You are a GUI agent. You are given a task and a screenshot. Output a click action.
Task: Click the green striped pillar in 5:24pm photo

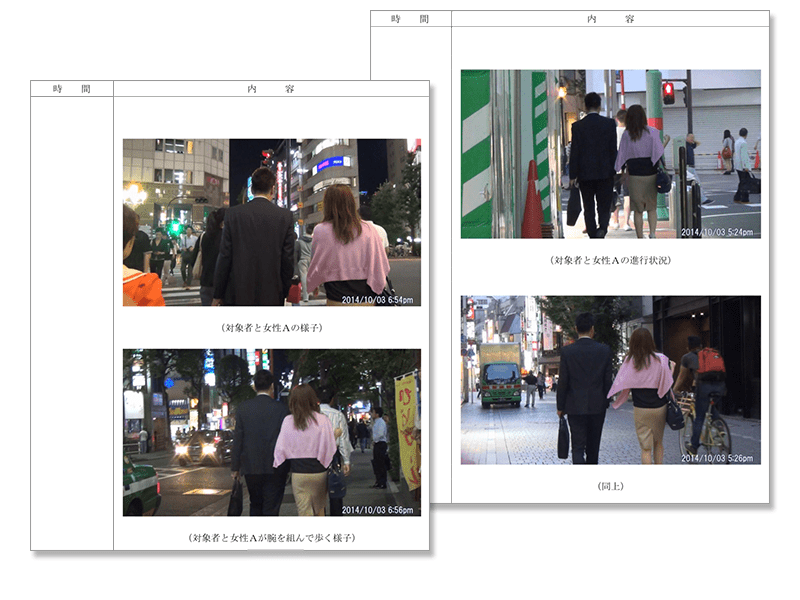476,153
